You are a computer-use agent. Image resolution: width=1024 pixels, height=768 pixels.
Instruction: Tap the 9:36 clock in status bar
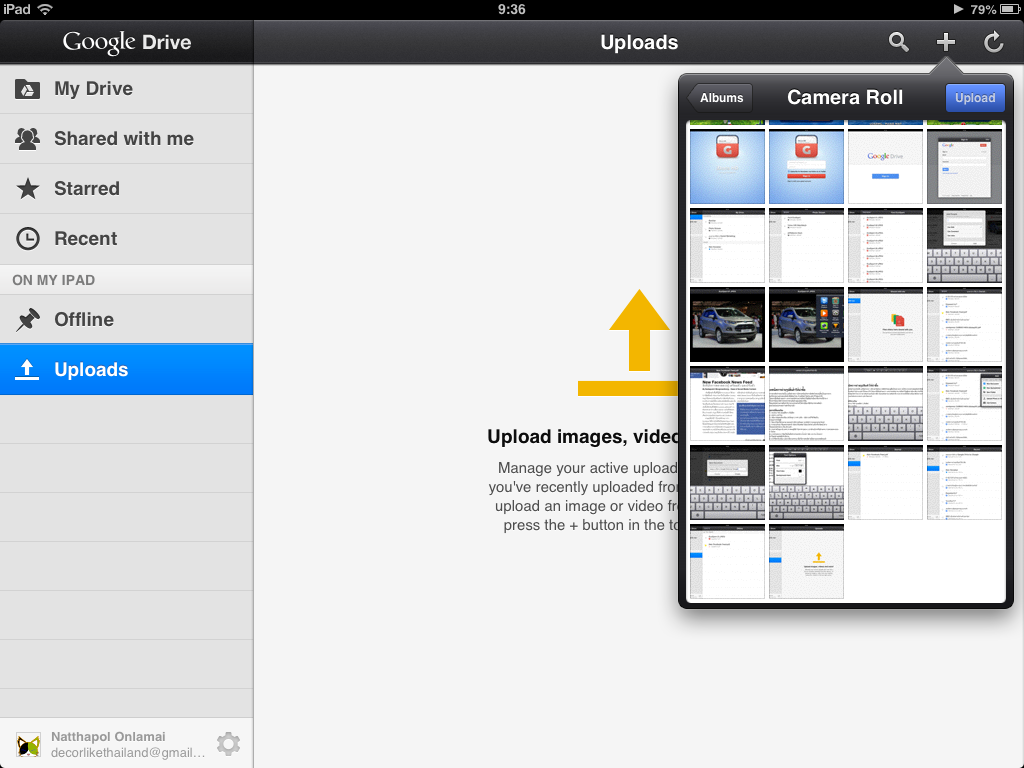[511, 9]
